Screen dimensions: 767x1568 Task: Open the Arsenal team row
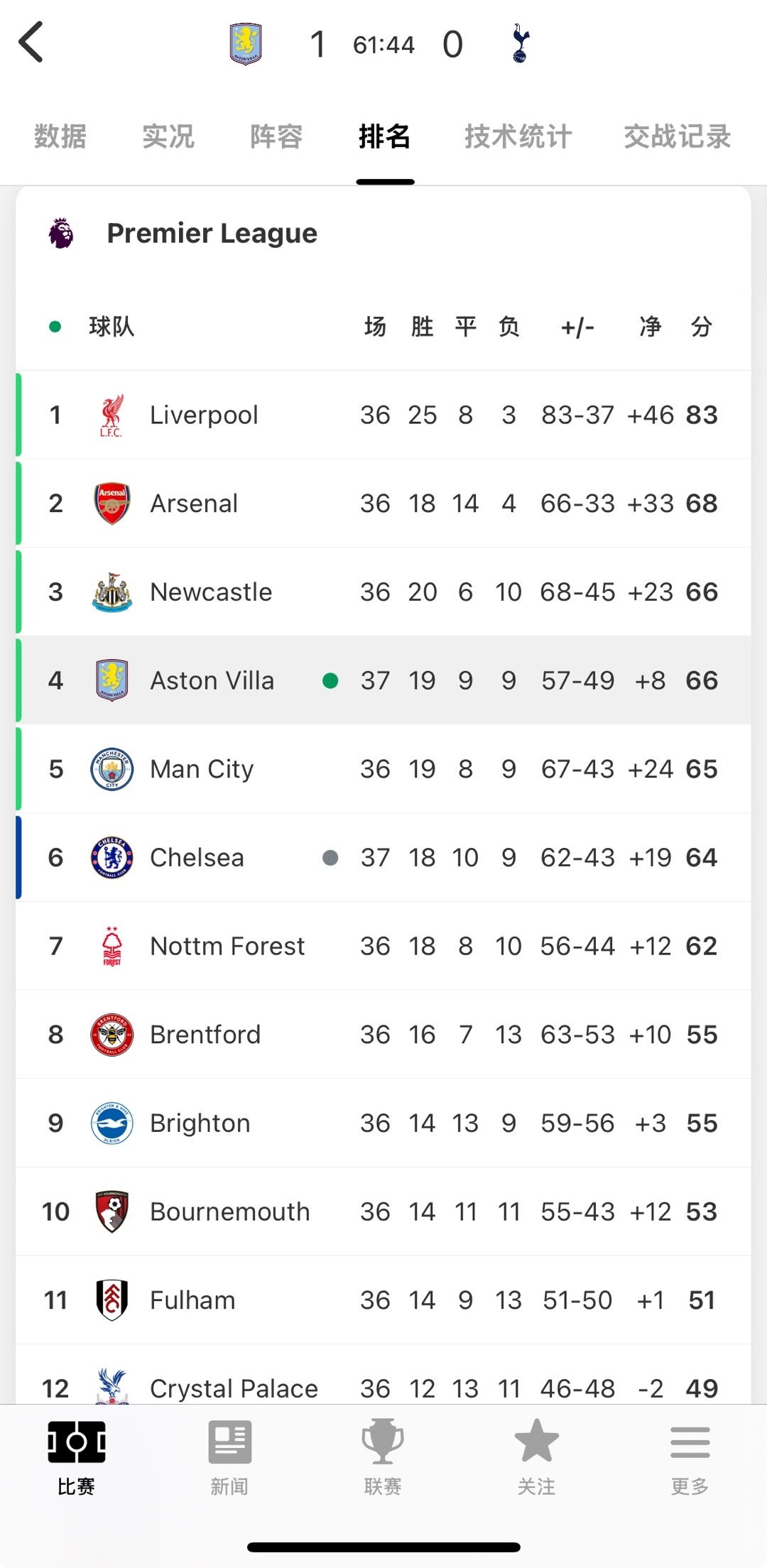tap(383, 503)
